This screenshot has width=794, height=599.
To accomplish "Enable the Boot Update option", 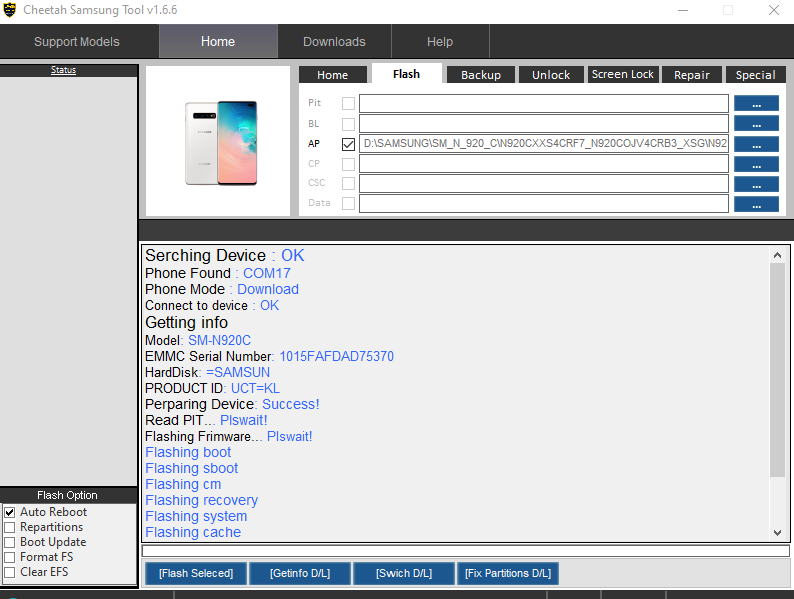I will (10, 542).
